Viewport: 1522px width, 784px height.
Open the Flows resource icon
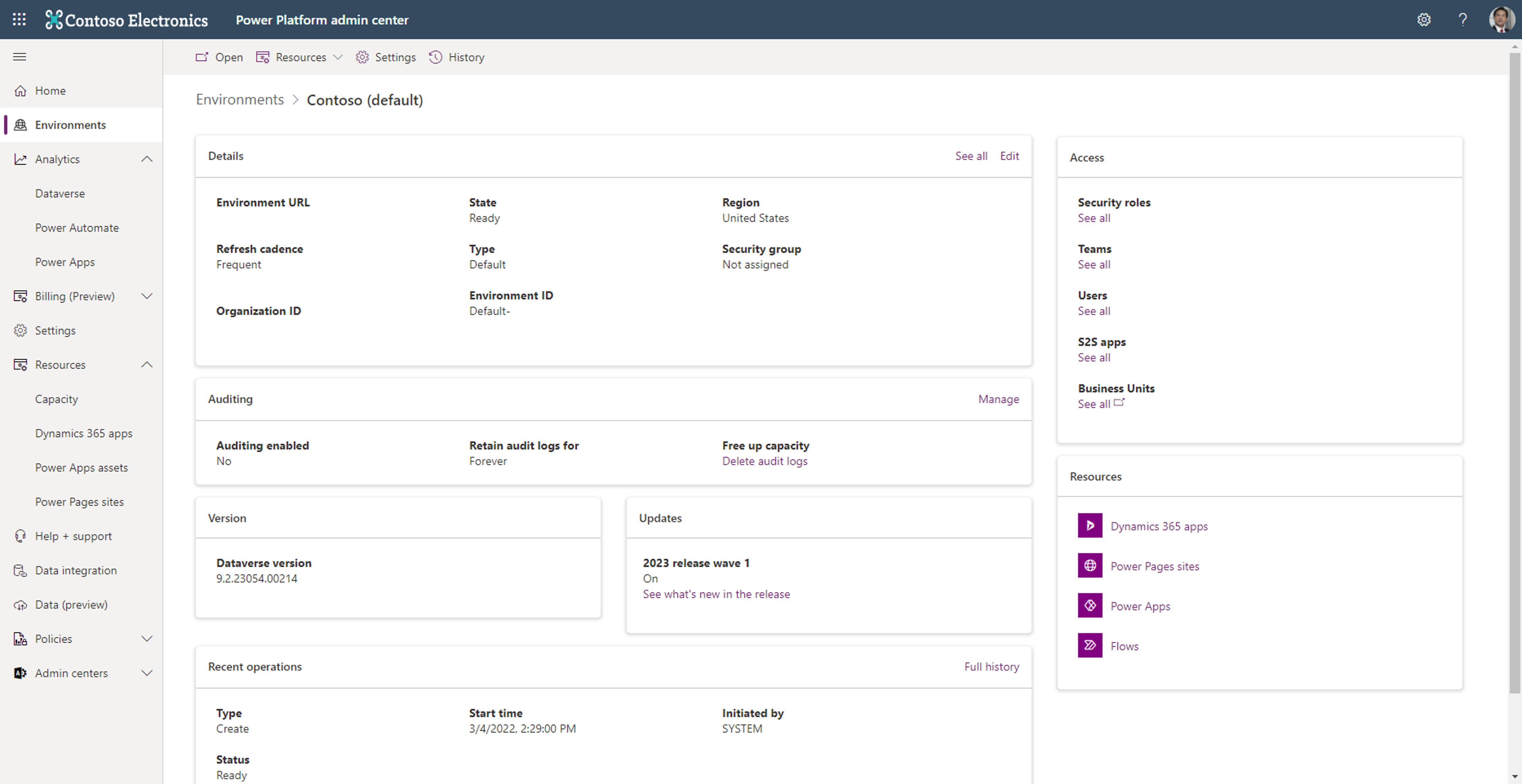[x=1090, y=645]
